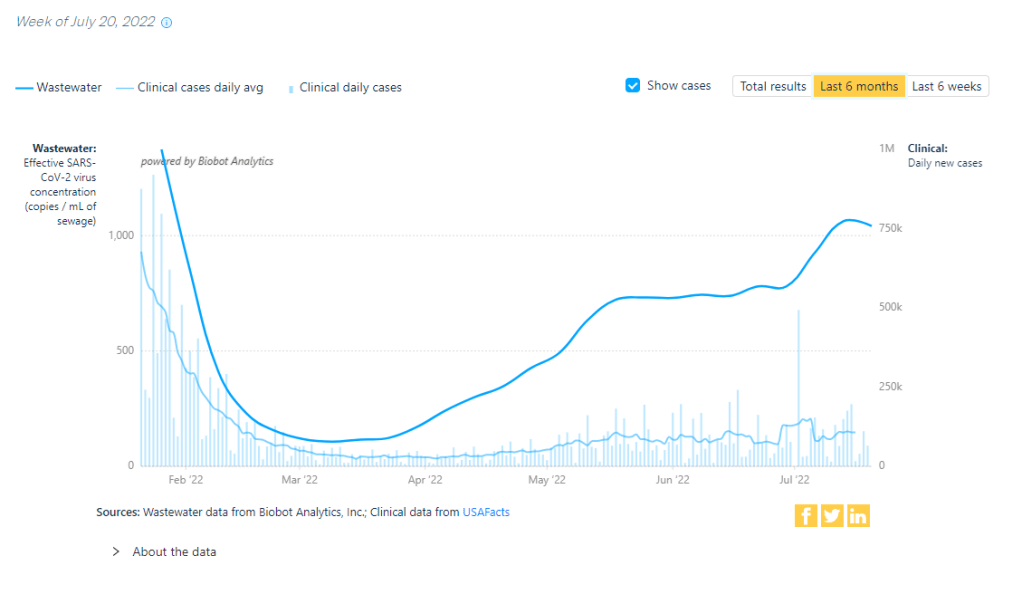This screenshot has height=594, width=1022.
Task: Click the powered by Biobot Analytics text
Action: coord(207,162)
